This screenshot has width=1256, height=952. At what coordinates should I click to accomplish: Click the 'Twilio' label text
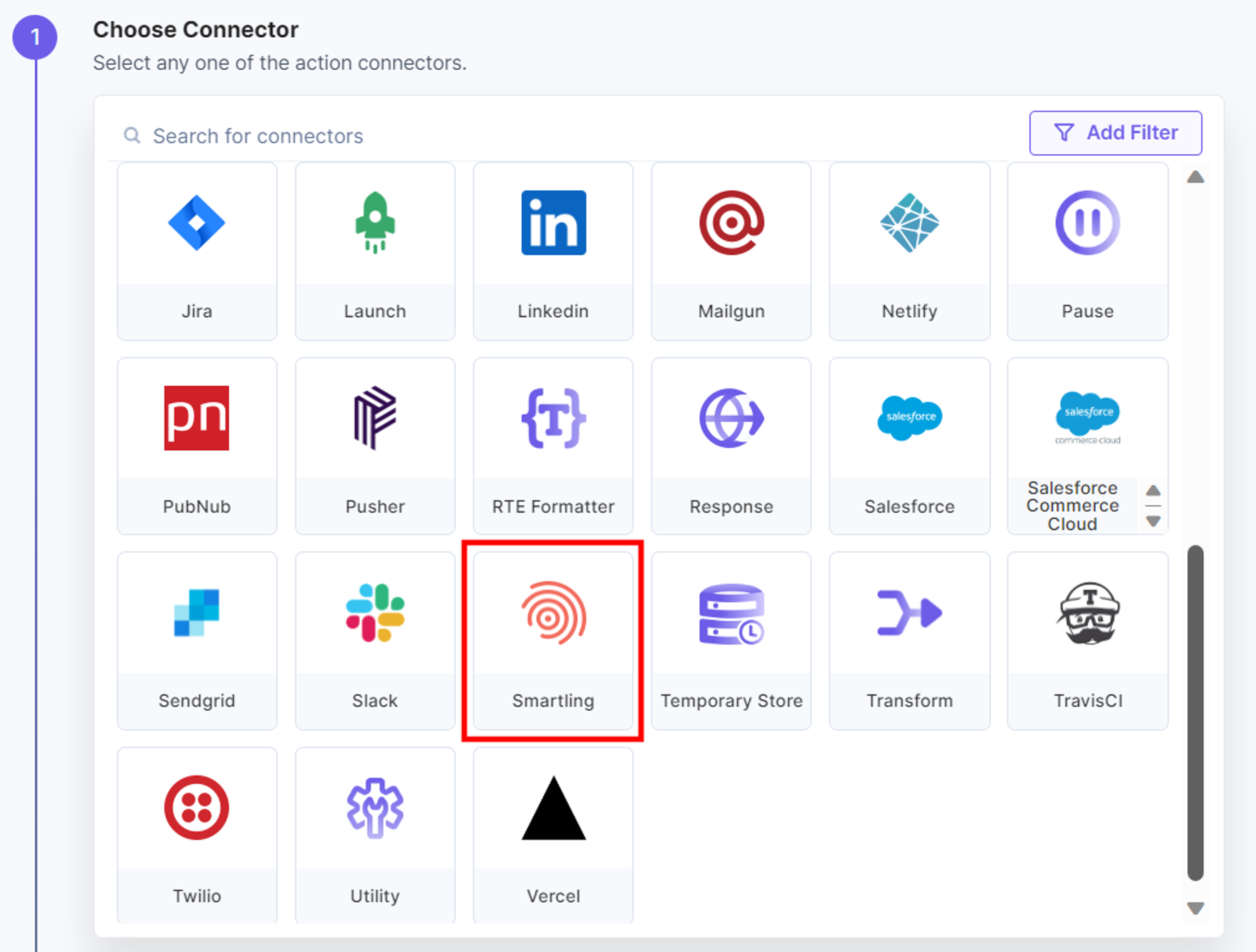[197, 896]
